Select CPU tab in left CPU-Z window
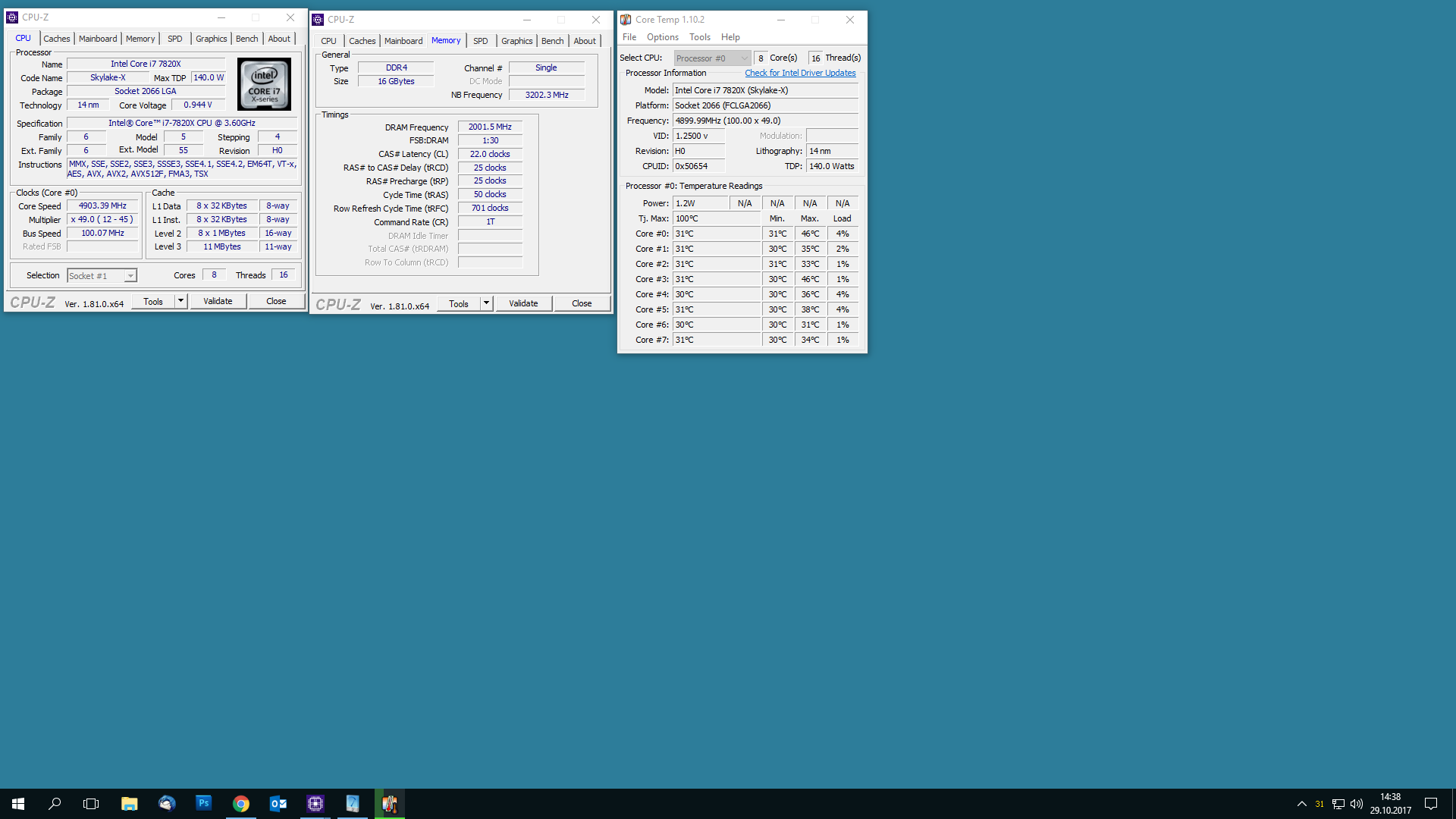Image resolution: width=1456 pixels, height=819 pixels. (24, 39)
